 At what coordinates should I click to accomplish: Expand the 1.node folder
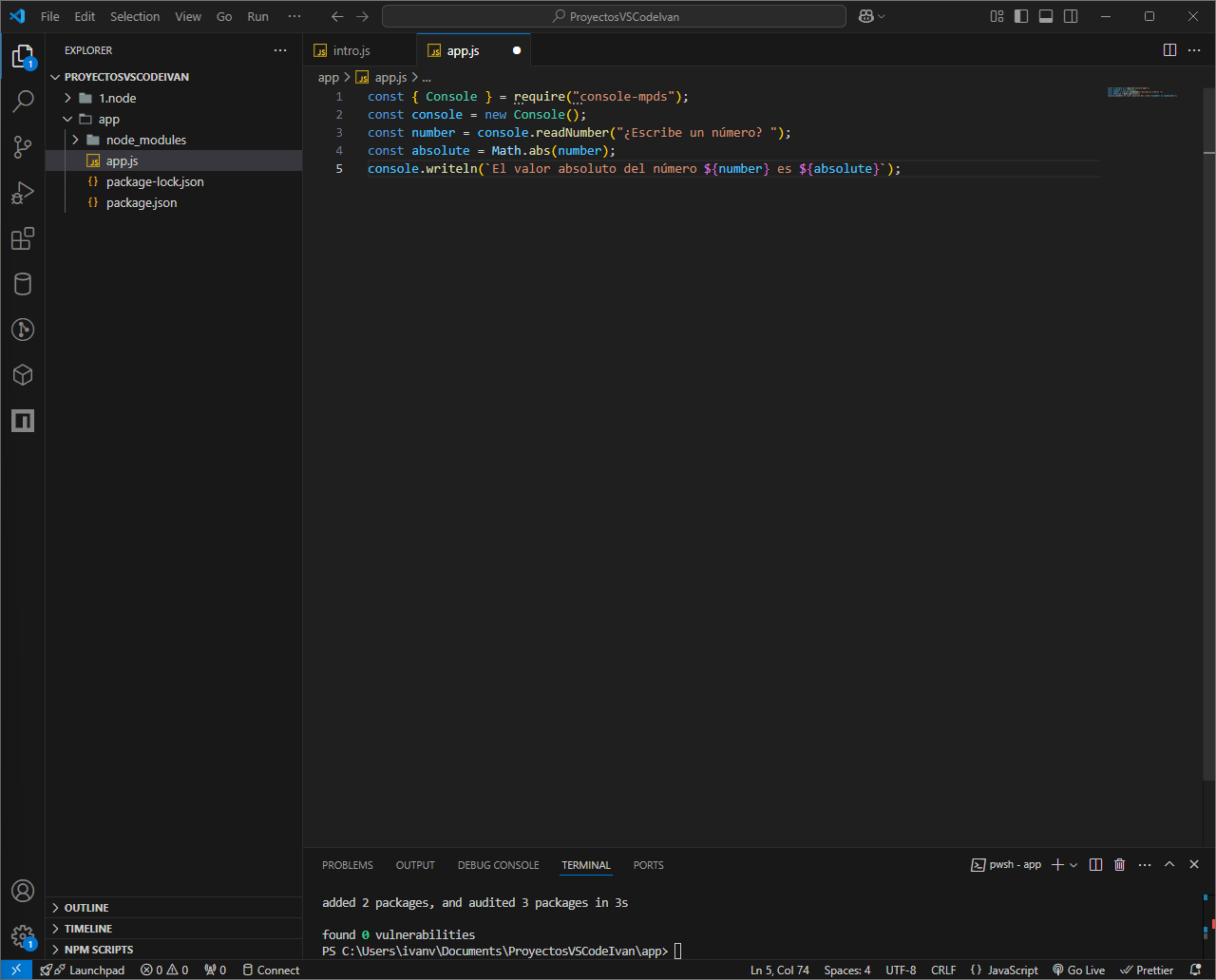(66, 98)
